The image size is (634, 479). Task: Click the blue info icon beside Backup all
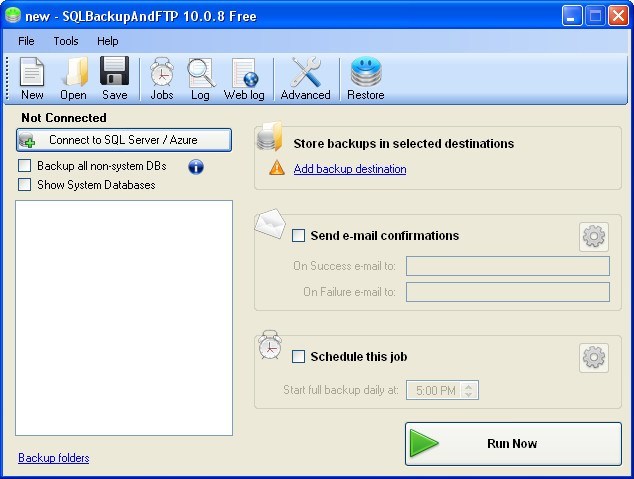[196, 167]
